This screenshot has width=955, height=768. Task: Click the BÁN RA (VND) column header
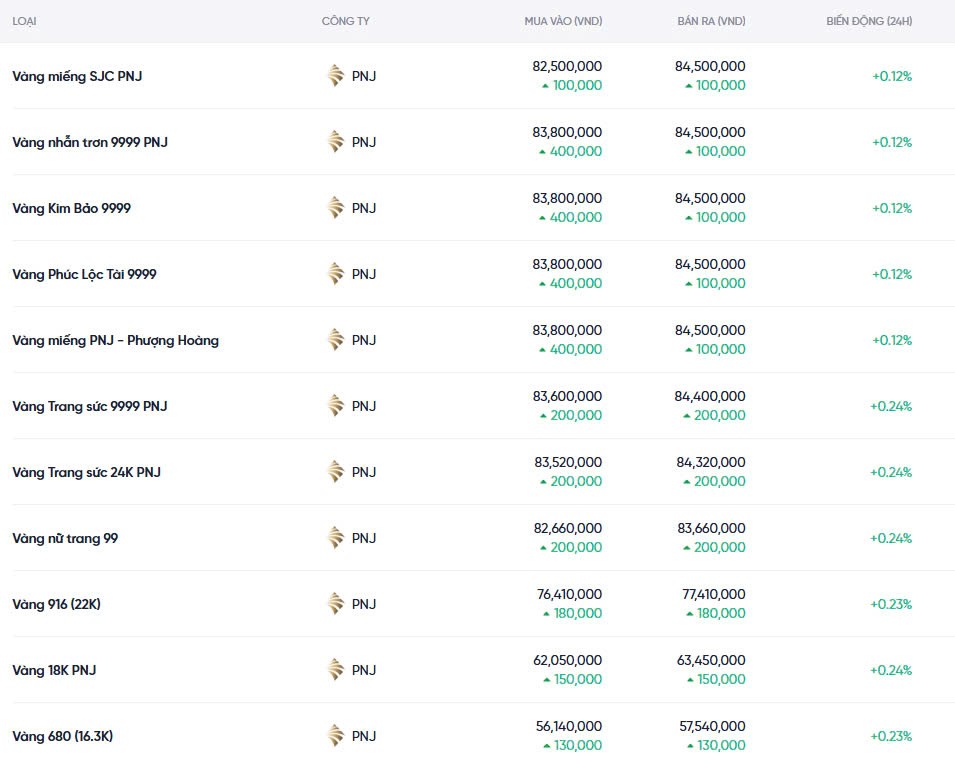pos(710,21)
